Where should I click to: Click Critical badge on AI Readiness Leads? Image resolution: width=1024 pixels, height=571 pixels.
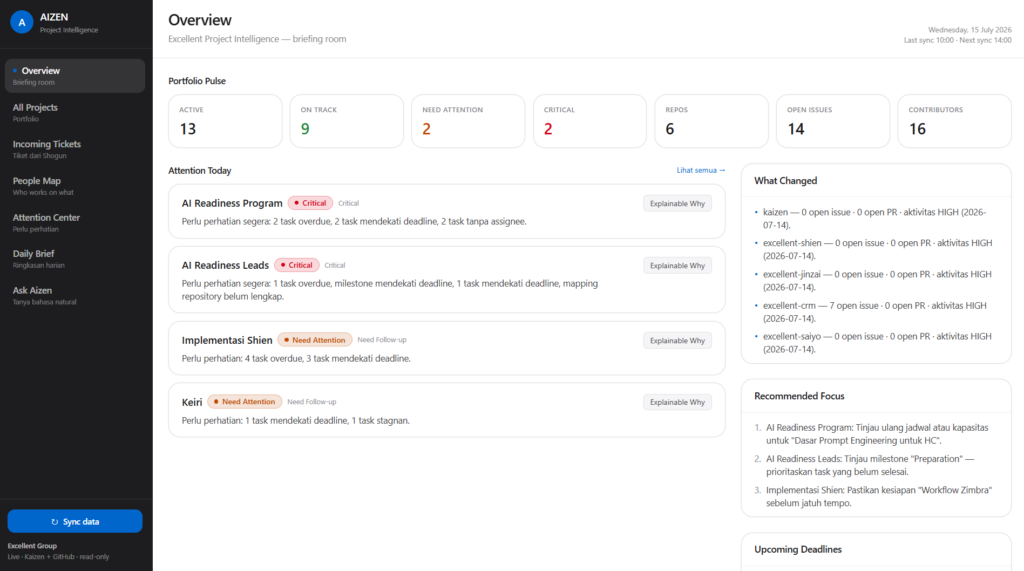point(296,265)
